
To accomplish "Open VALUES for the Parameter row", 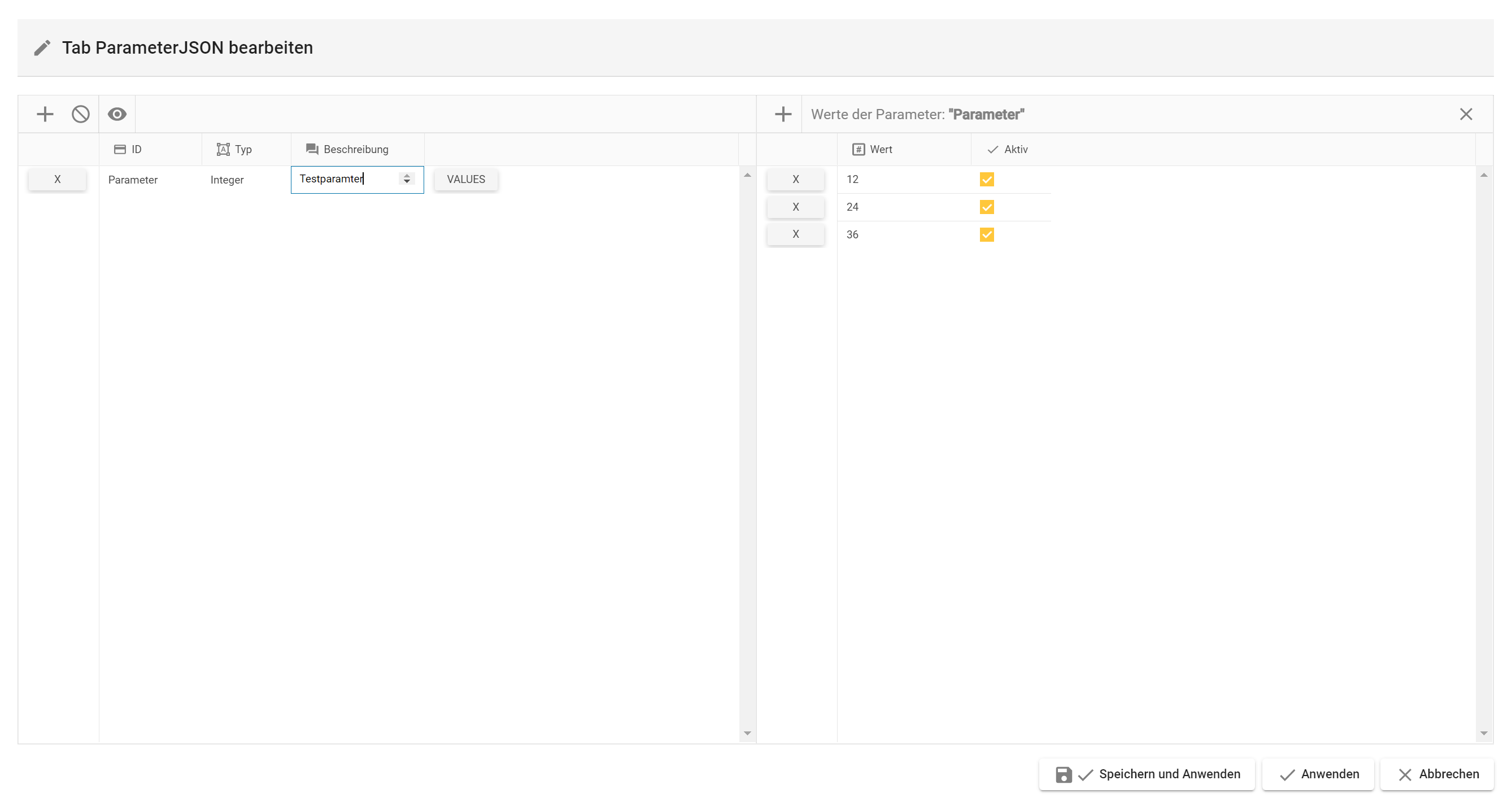I will click(x=465, y=179).
